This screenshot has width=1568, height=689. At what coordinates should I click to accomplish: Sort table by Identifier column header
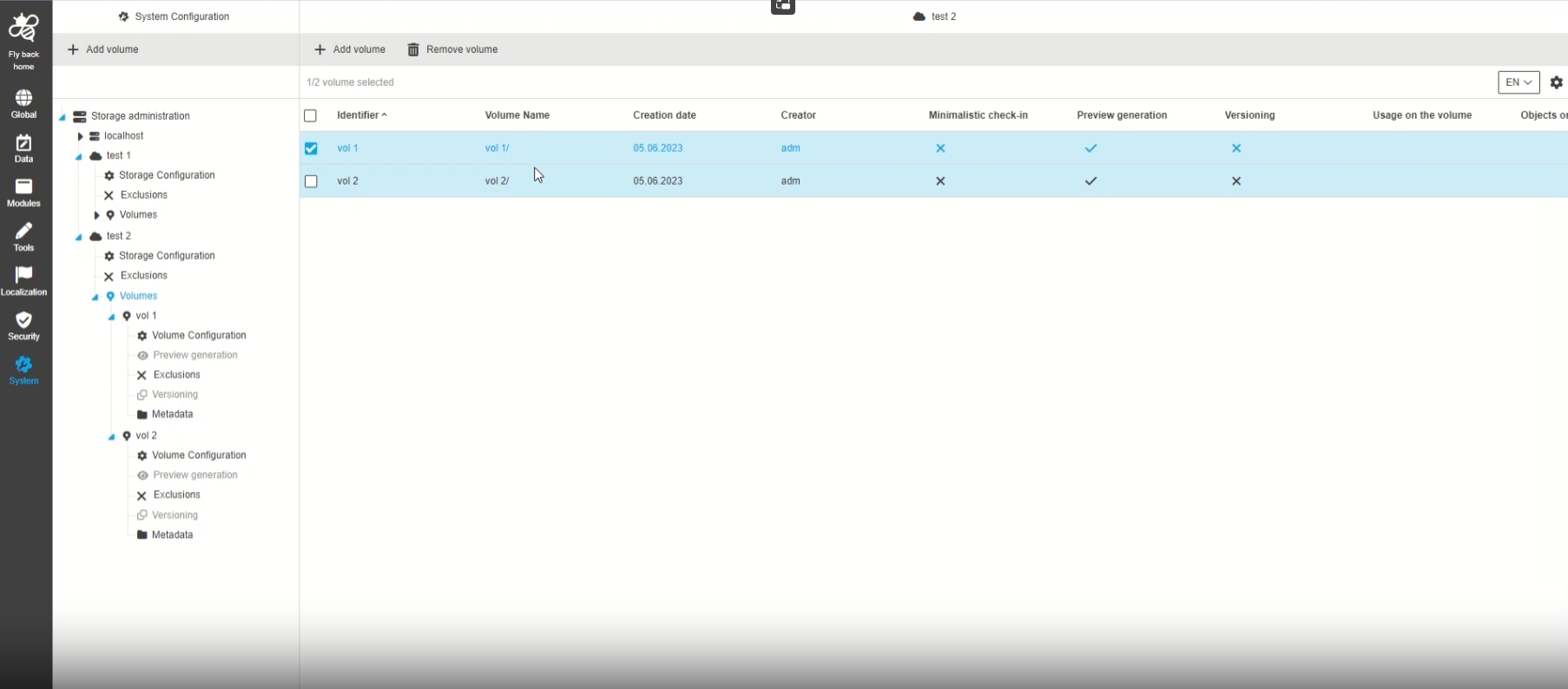tap(362, 115)
